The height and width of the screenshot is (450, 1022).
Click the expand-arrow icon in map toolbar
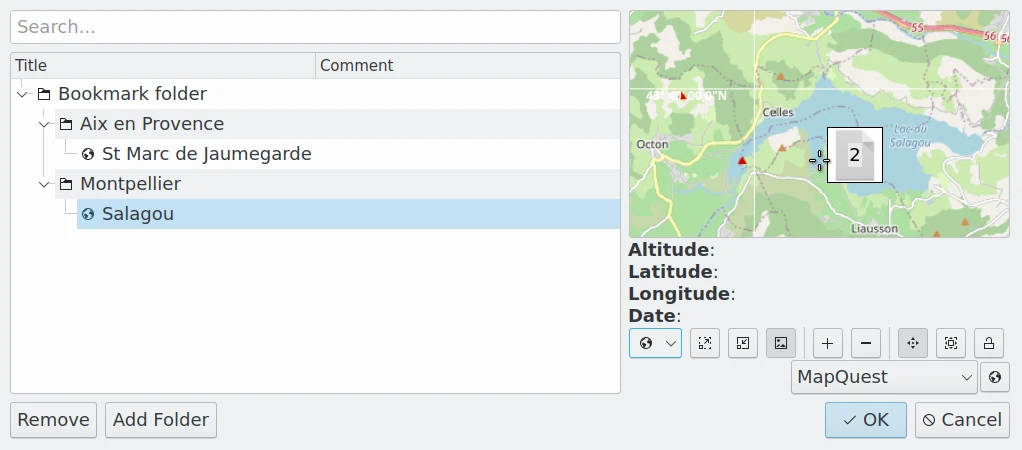pyautogui.click(x=705, y=343)
